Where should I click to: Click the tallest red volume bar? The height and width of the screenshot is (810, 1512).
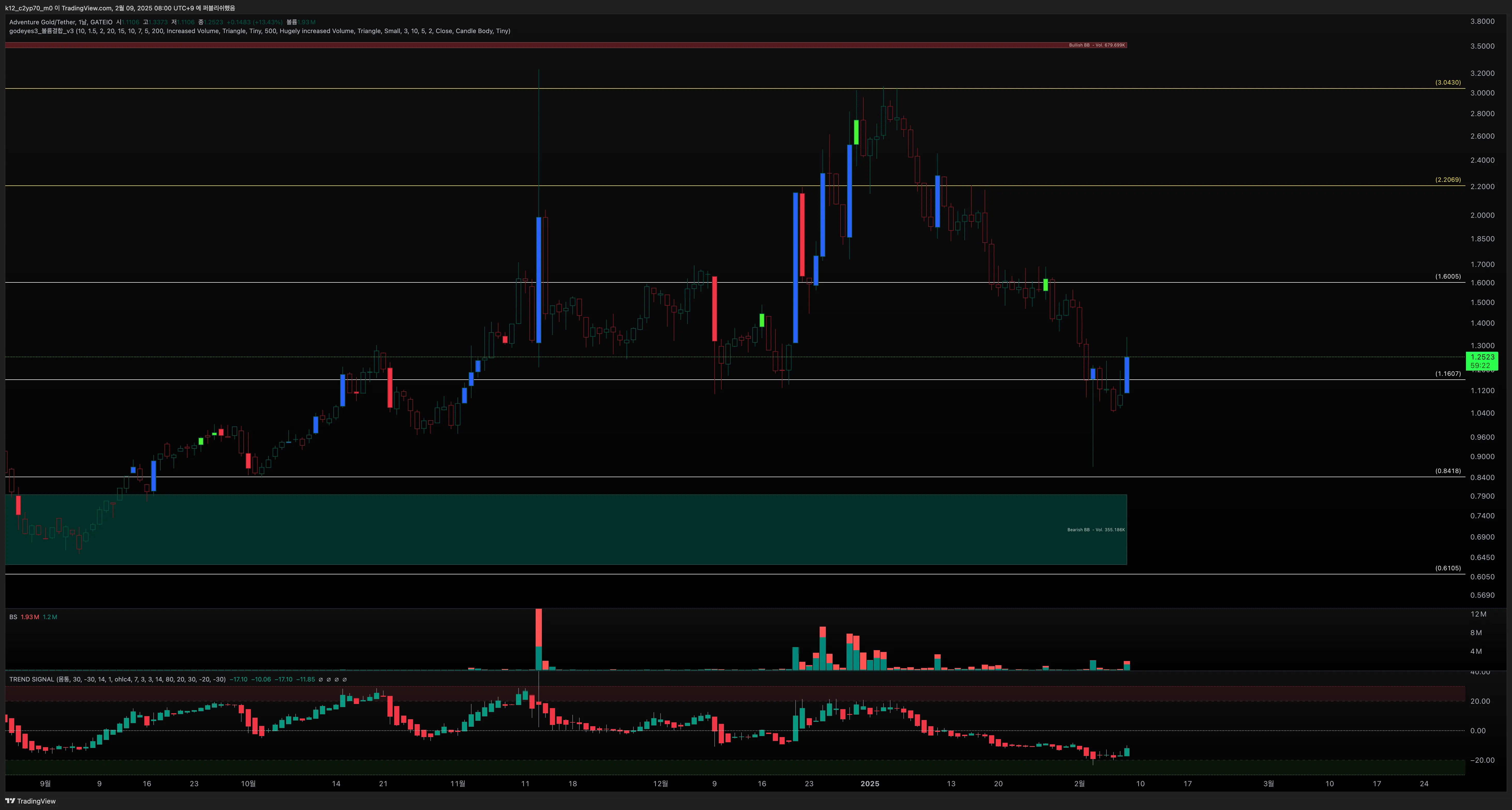[x=538, y=627]
